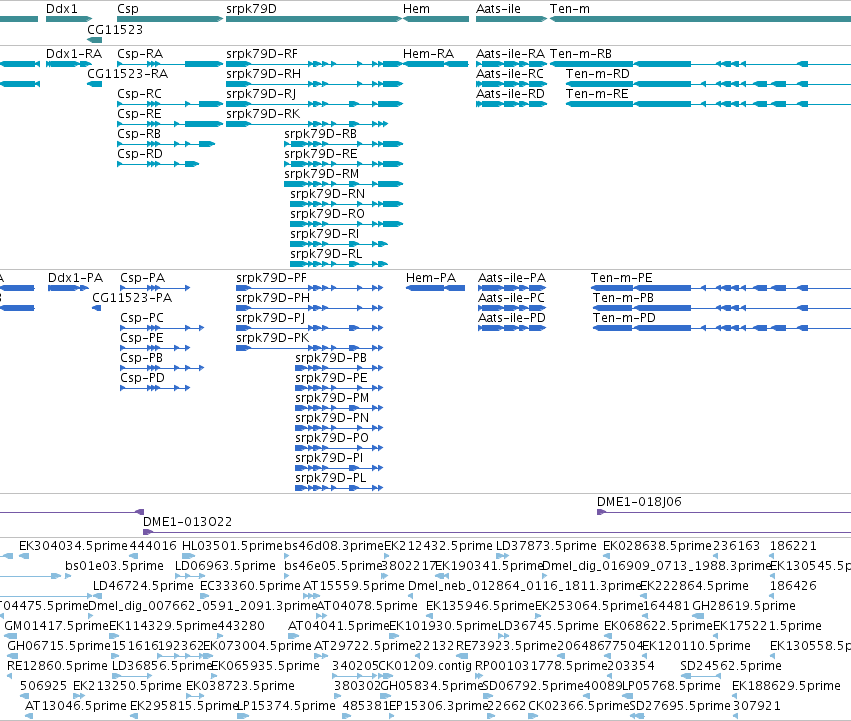Select Ten-m-RD transcript
Viewport: 851px width, 721px height.
tap(708, 84)
